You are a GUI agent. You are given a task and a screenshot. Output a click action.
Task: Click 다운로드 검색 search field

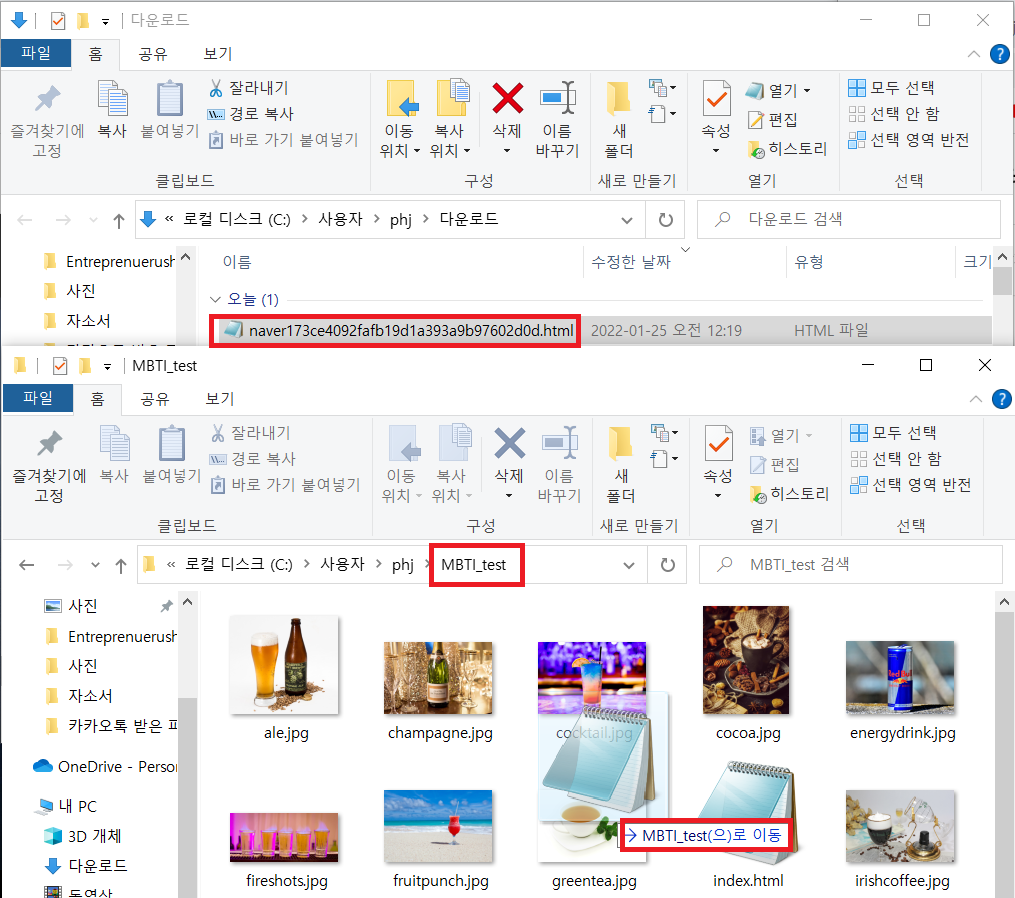tap(849, 219)
